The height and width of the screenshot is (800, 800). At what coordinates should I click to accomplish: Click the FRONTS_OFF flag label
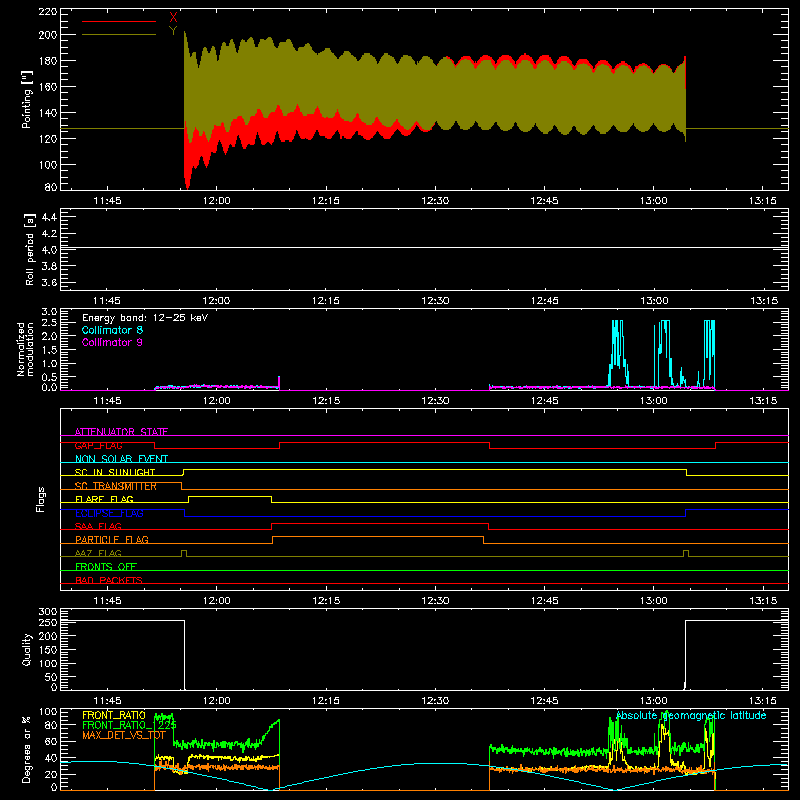coord(106,566)
